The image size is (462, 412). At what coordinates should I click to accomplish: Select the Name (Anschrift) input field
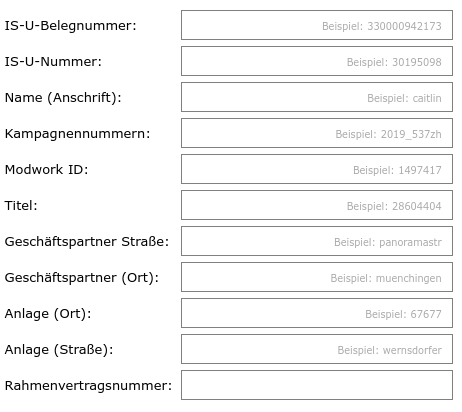tap(317, 97)
